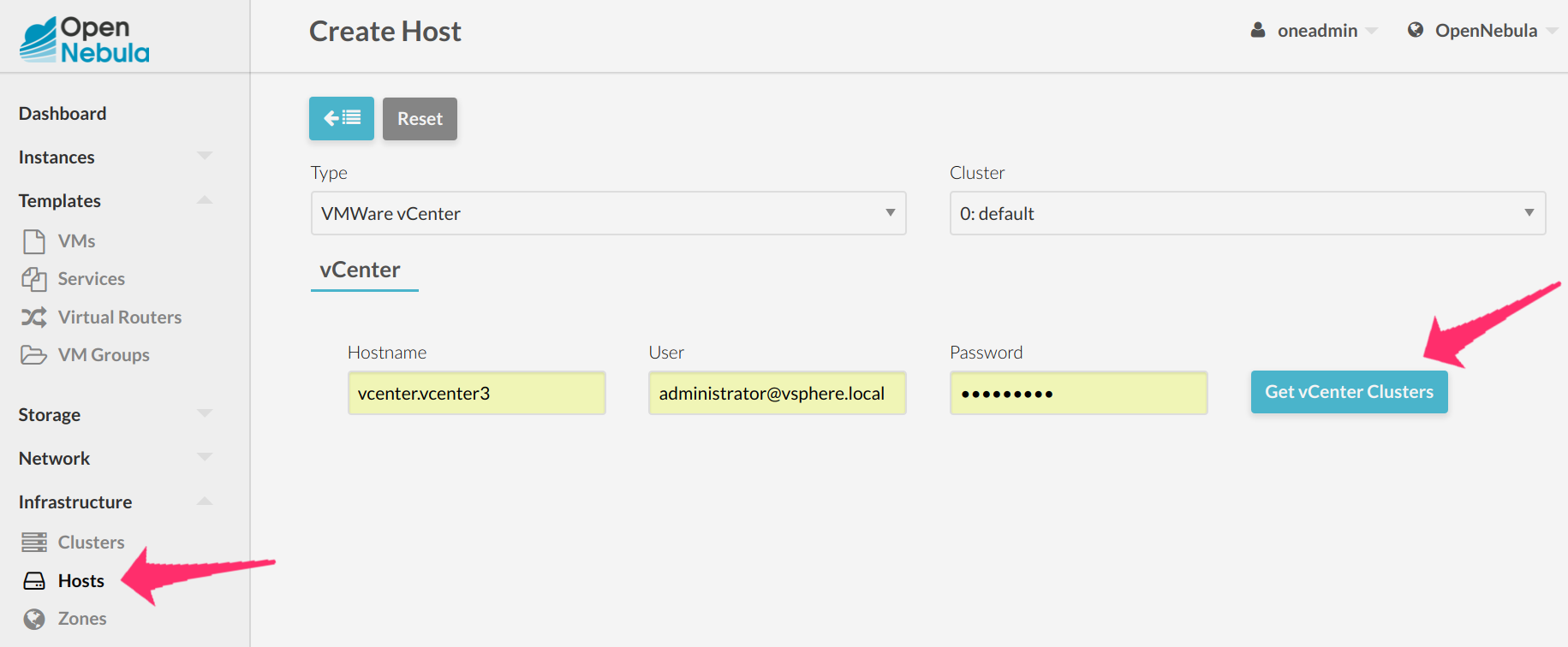This screenshot has height=647, width=1568.
Task: Click the Zones globe icon
Action: pyautogui.click(x=34, y=619)
